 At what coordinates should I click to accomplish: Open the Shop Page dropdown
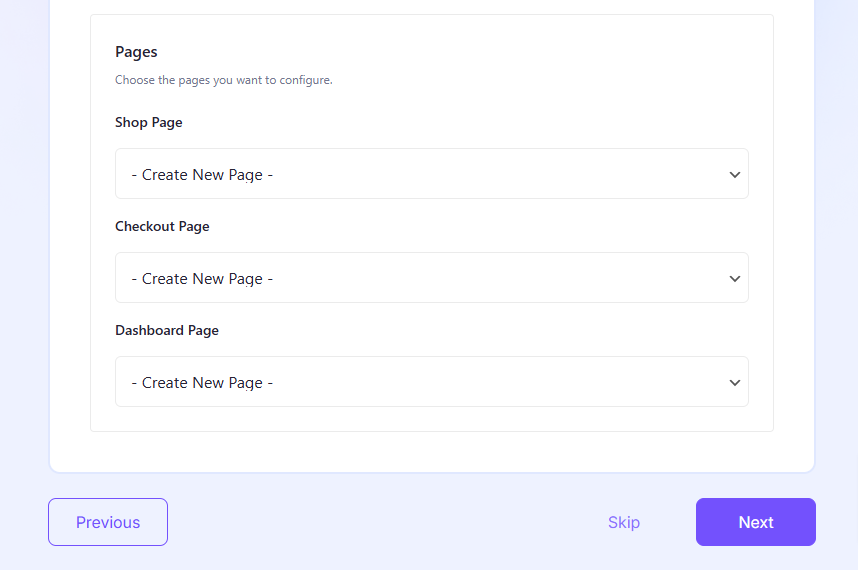click(432, 173)
